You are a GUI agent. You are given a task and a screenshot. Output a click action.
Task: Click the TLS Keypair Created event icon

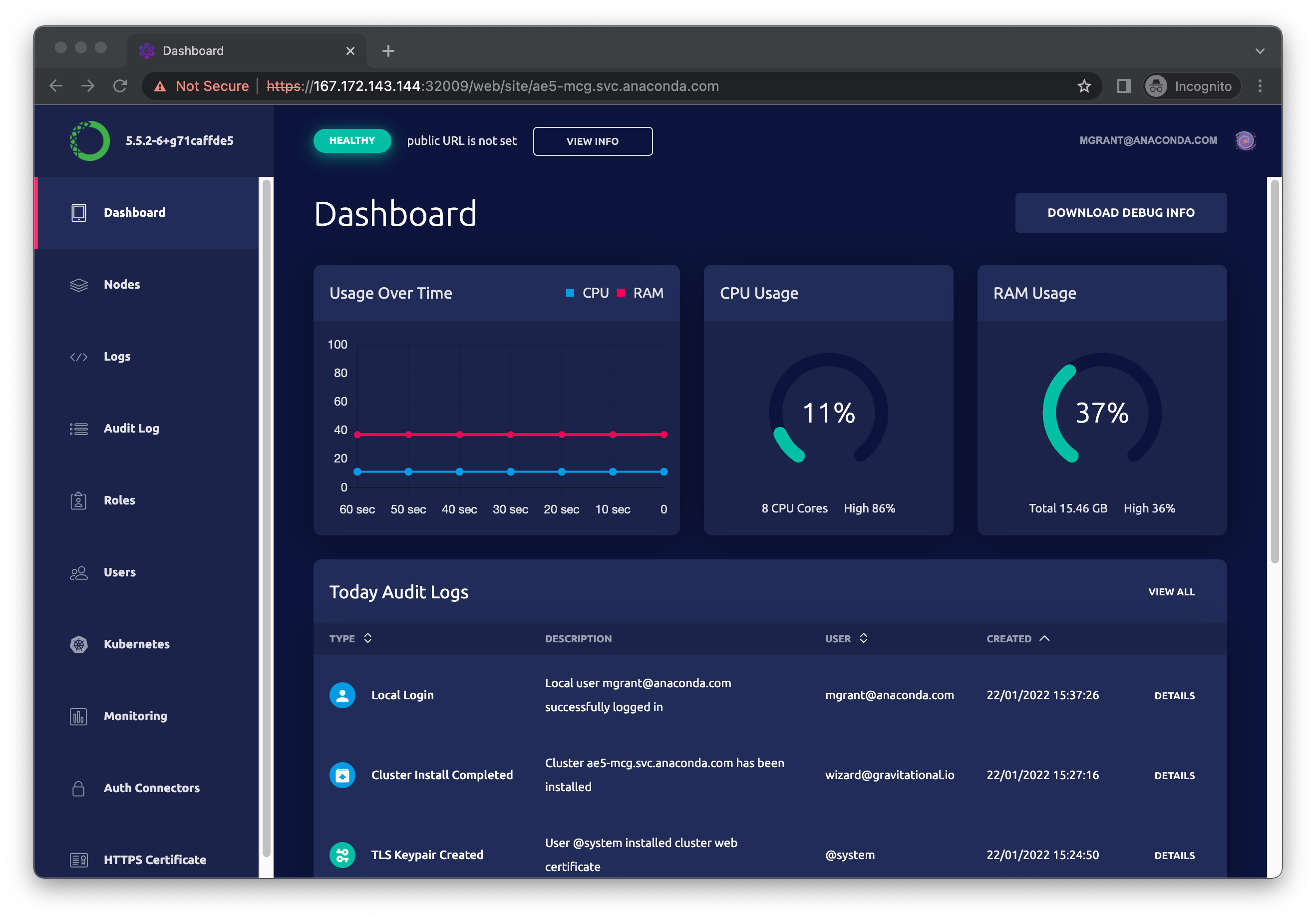(342, 855)
